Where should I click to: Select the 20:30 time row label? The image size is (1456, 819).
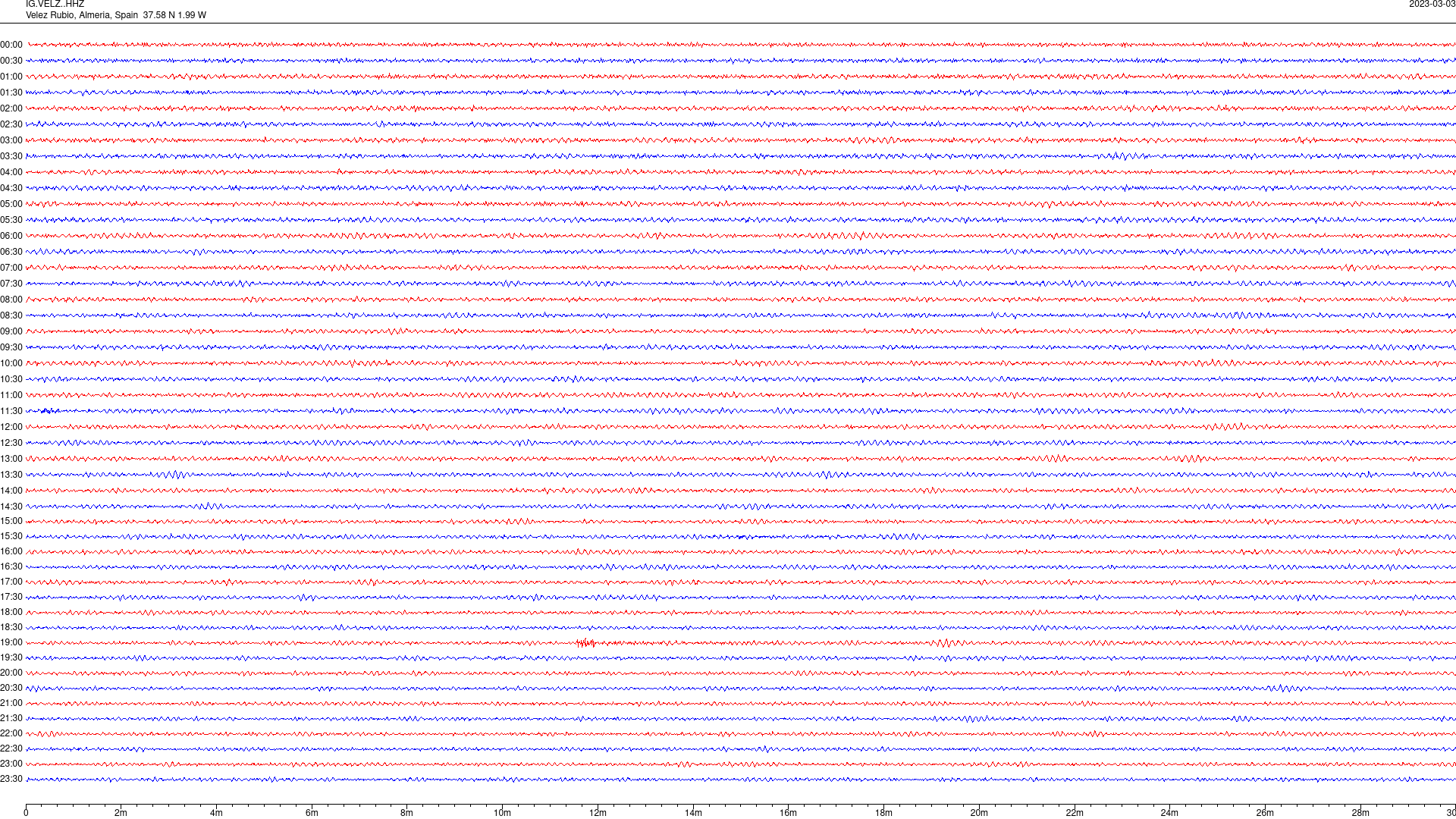(x=11, y=688)
